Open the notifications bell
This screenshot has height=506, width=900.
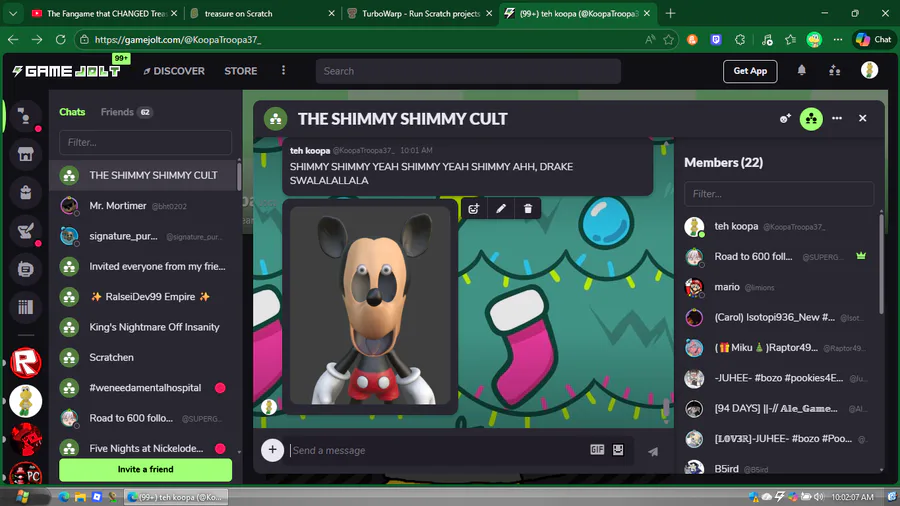801,71
